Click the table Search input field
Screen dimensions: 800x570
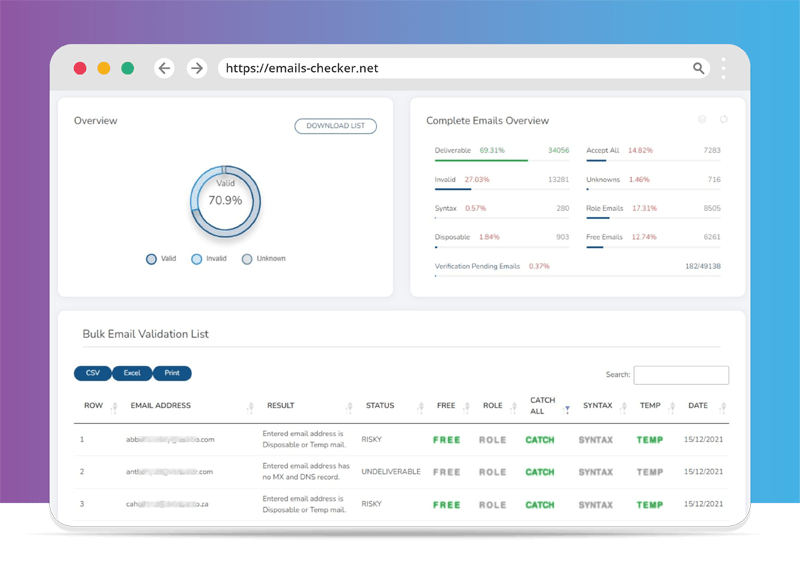(681, 375)
